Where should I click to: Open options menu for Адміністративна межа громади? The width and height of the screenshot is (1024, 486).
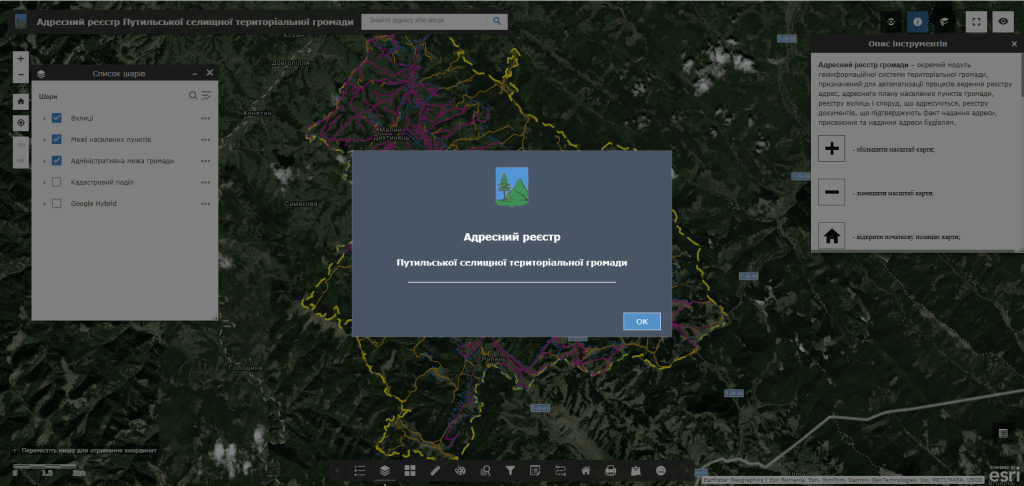(206, 161)
